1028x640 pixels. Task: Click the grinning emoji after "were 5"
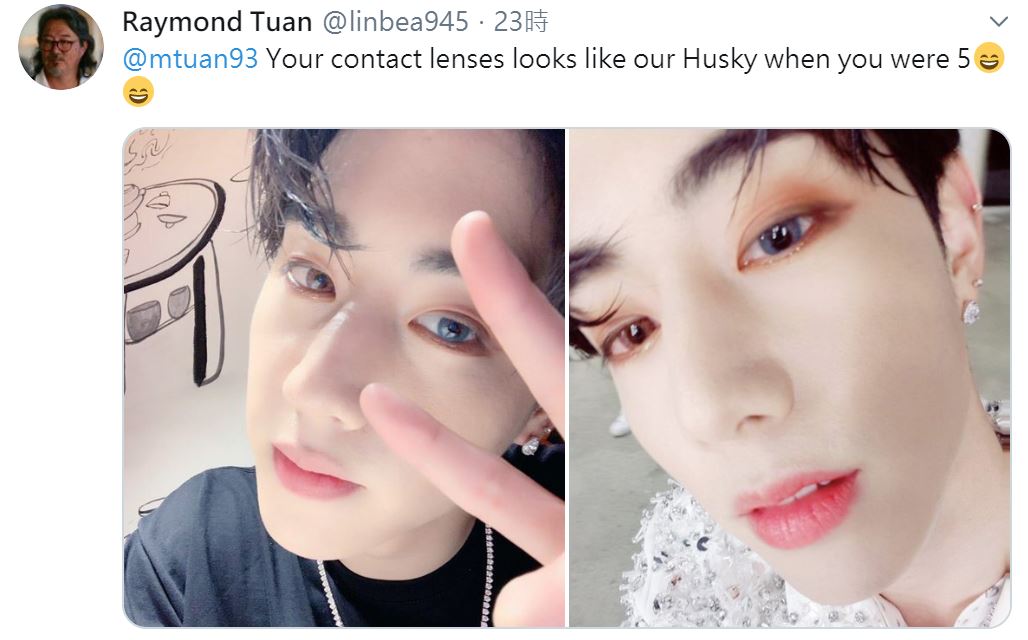pos(989,58)
